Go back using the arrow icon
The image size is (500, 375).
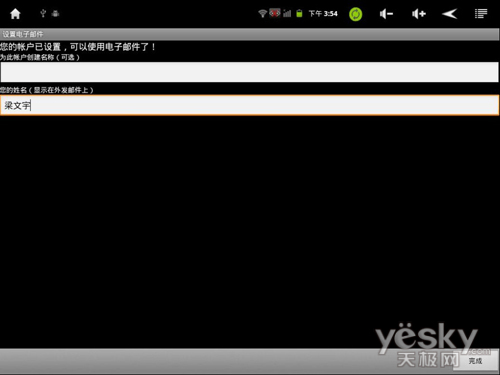(449, 14)
